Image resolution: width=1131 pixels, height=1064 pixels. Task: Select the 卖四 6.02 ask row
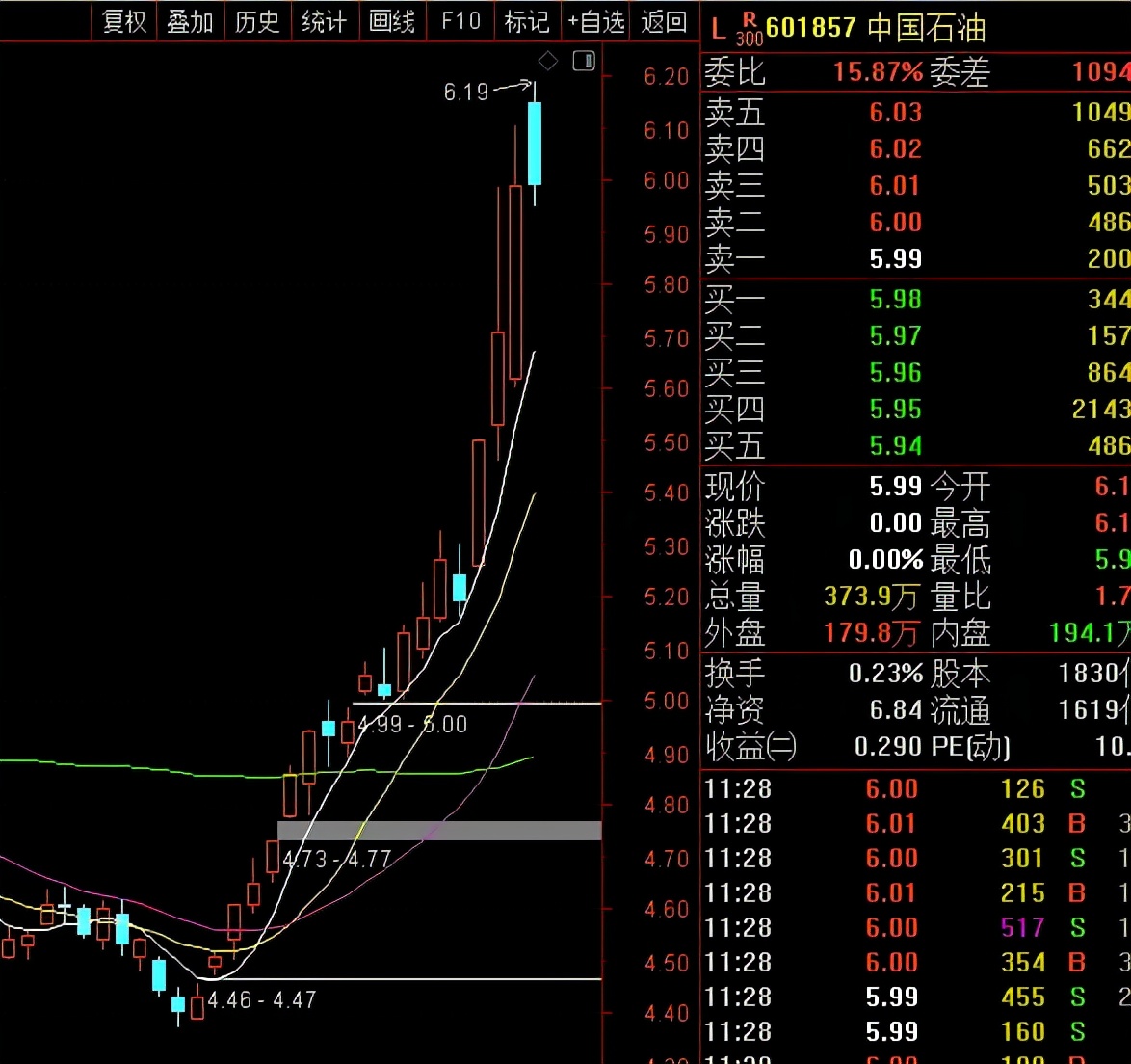tap(917, 149)
